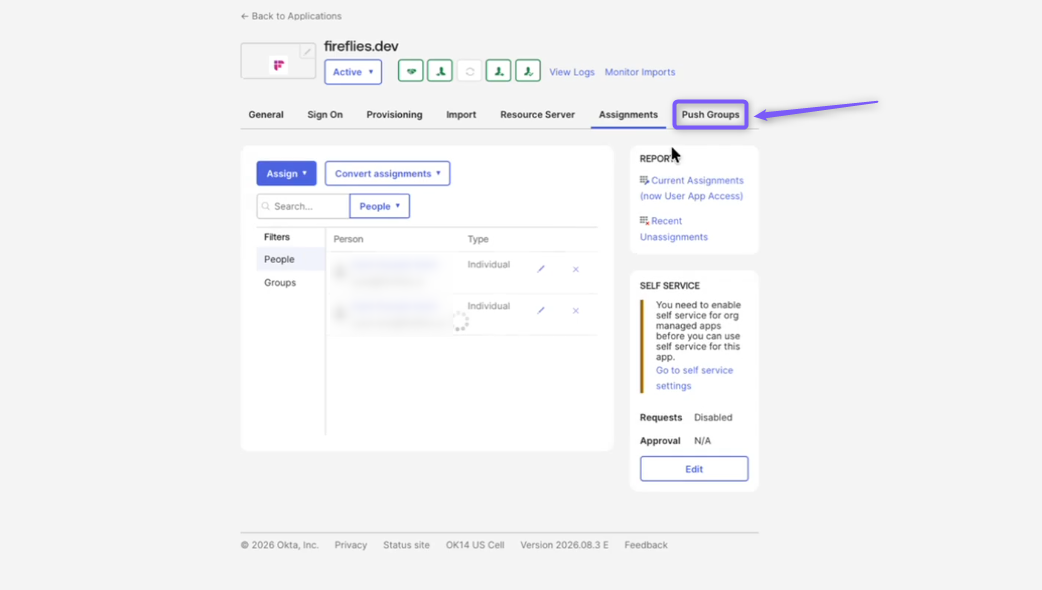The width and height of the screenshot is (1042, 590).
Task: Go to the Provisioning tab
Action: [394, 114]
